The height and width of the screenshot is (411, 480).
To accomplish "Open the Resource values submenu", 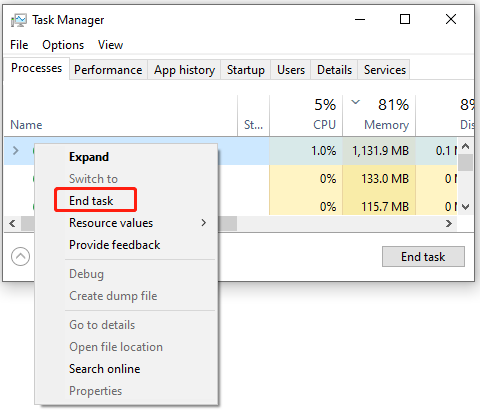I will click(127, 223).
